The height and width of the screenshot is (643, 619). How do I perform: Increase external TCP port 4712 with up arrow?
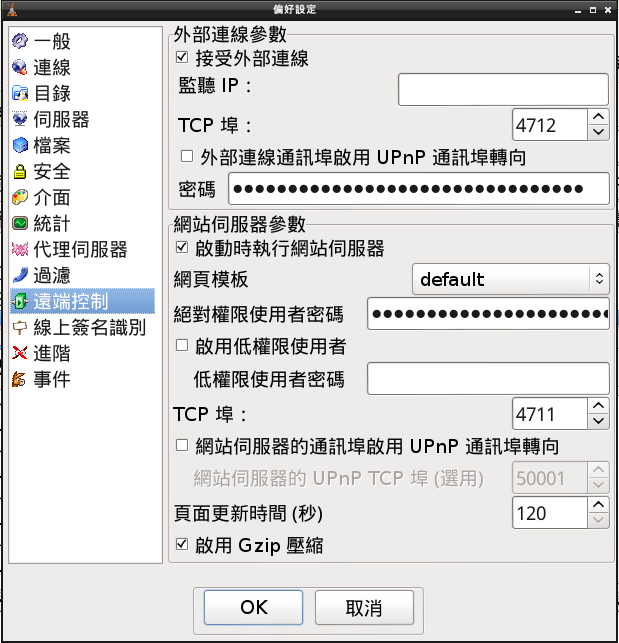598,117
